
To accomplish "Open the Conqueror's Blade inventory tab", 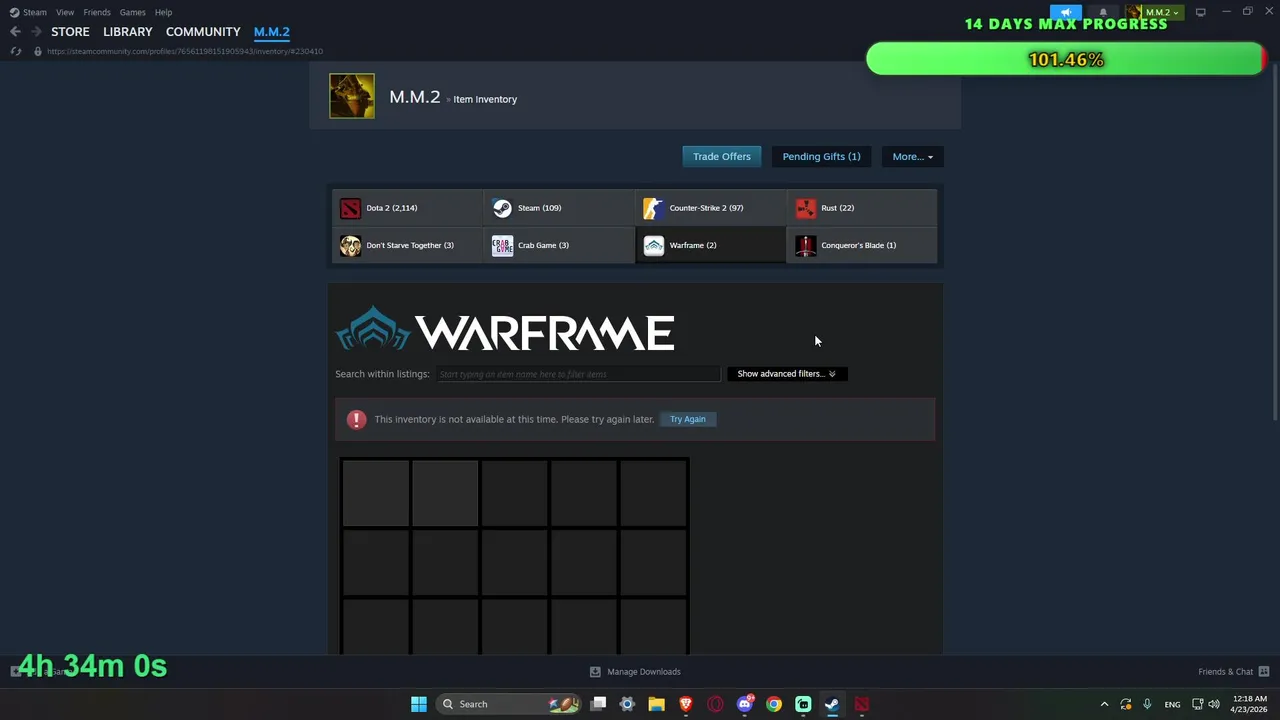I will [862, 245].
